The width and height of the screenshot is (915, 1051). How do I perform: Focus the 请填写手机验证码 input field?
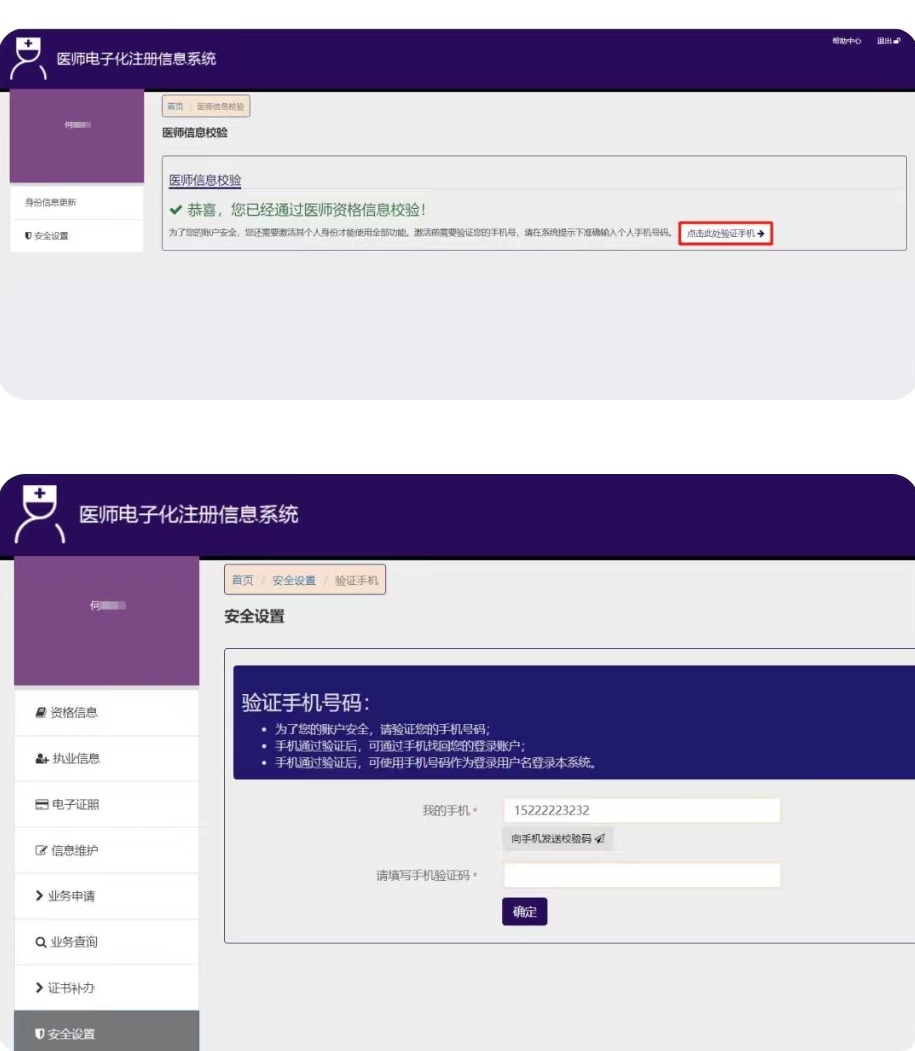click(x=641, y=876)
